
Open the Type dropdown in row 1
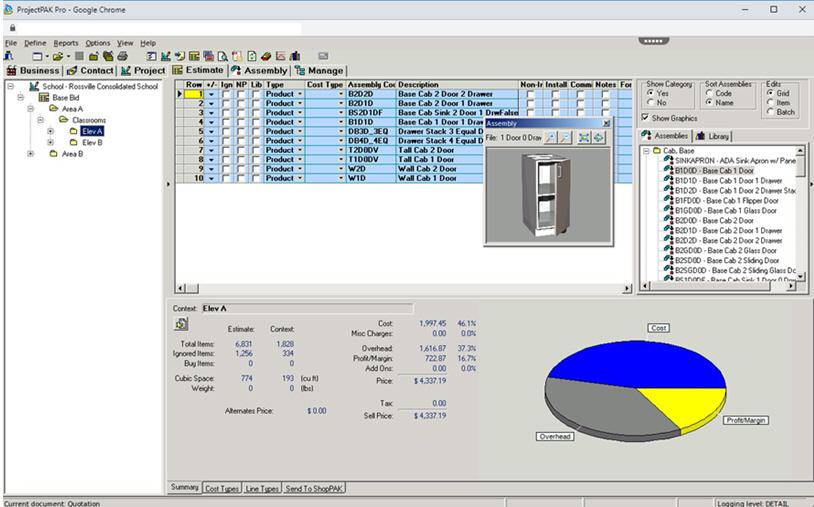click(300, 94)
